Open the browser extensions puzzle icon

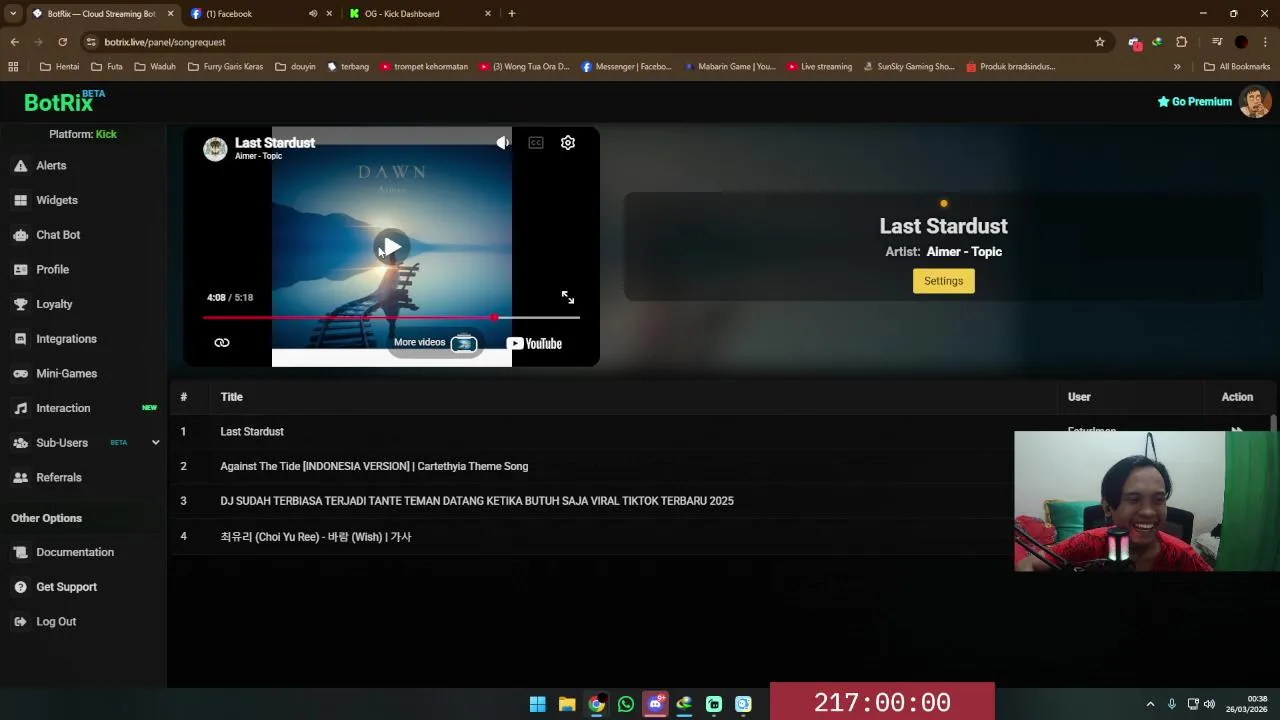(1182, 42)
